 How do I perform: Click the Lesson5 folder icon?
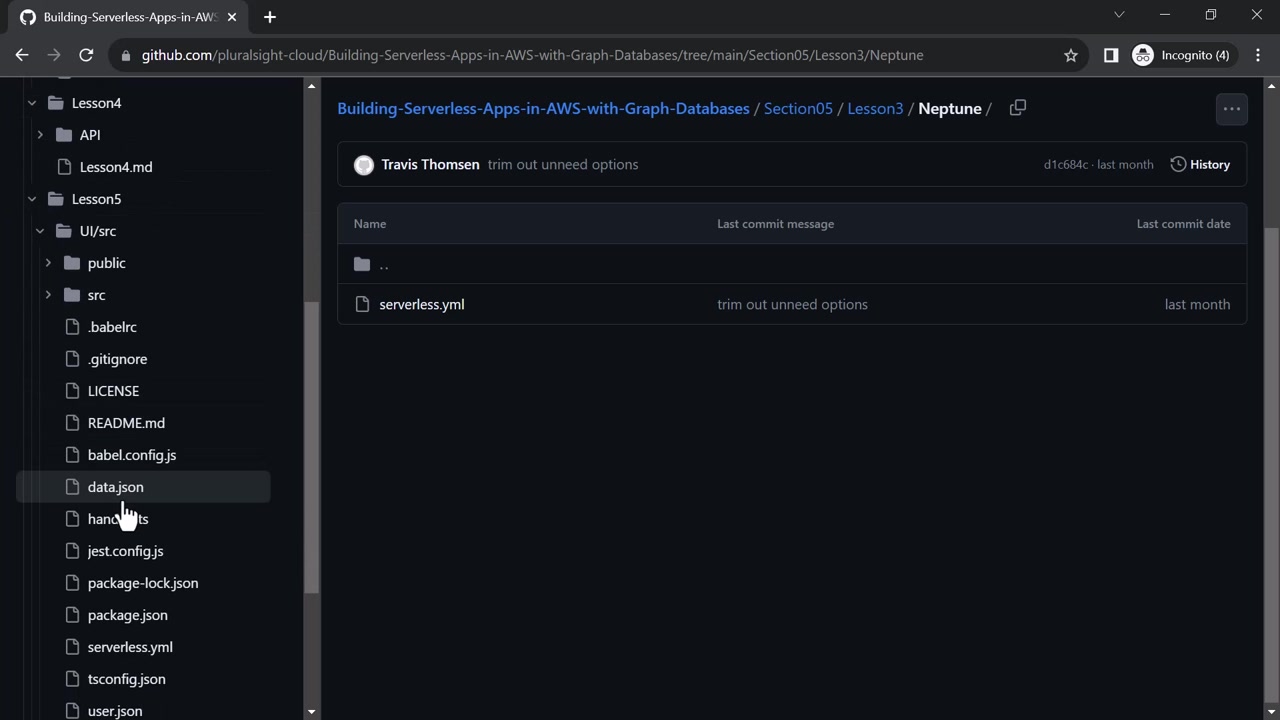tap(55, 199)
